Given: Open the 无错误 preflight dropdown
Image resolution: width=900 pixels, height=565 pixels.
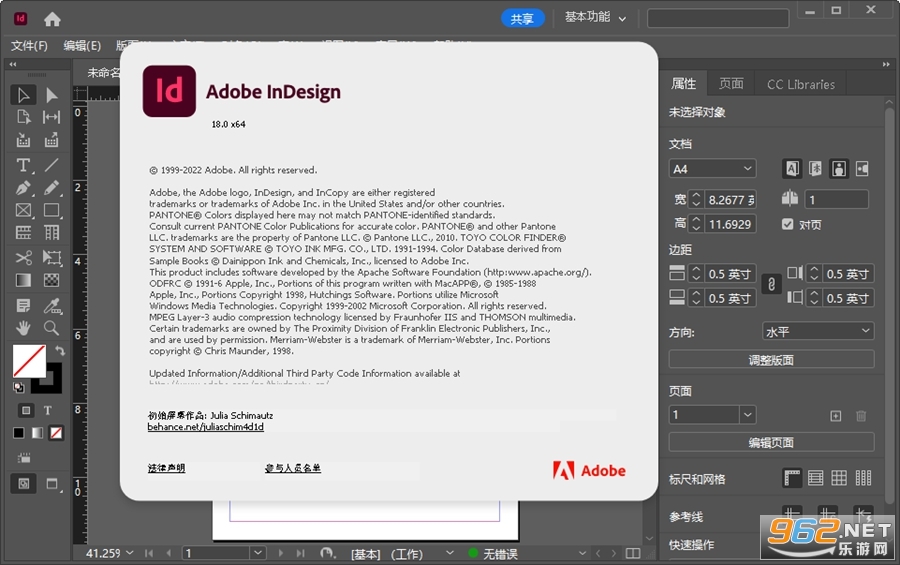Looking at the screenshot, I should [x=582, y=553].
